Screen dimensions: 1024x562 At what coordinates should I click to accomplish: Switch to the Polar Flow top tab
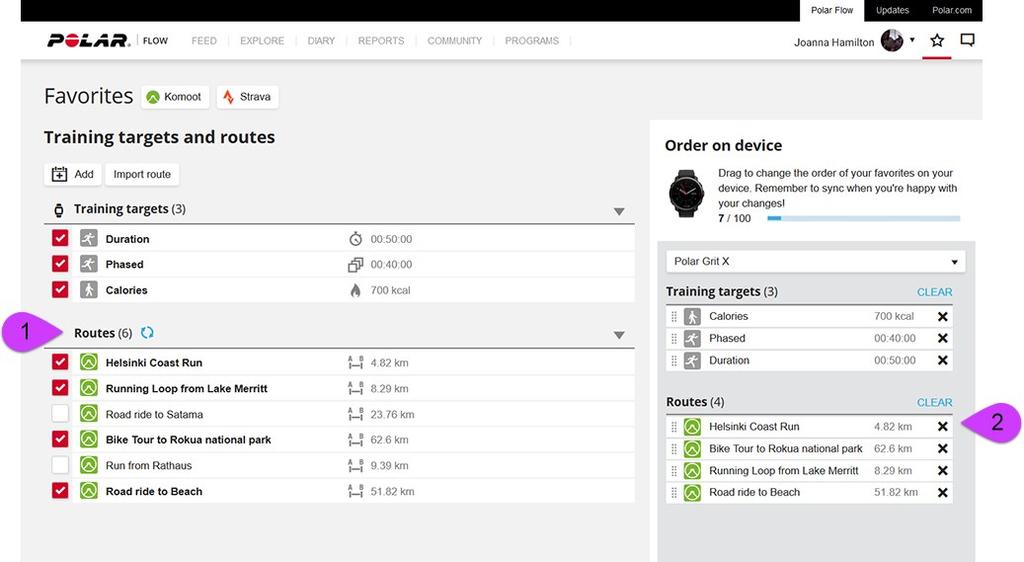pos(831,10)
